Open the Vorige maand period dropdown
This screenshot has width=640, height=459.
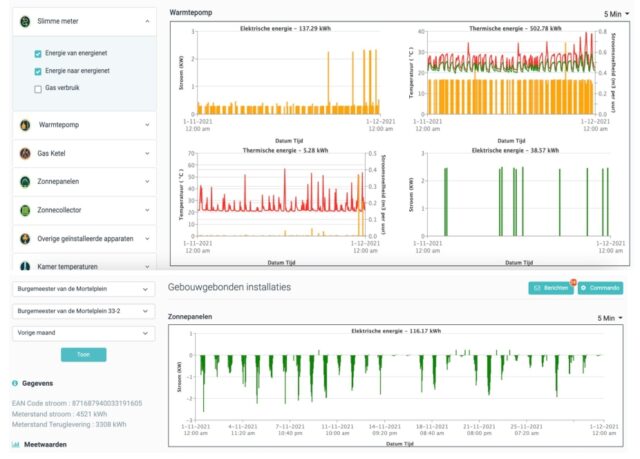[82, 331]
